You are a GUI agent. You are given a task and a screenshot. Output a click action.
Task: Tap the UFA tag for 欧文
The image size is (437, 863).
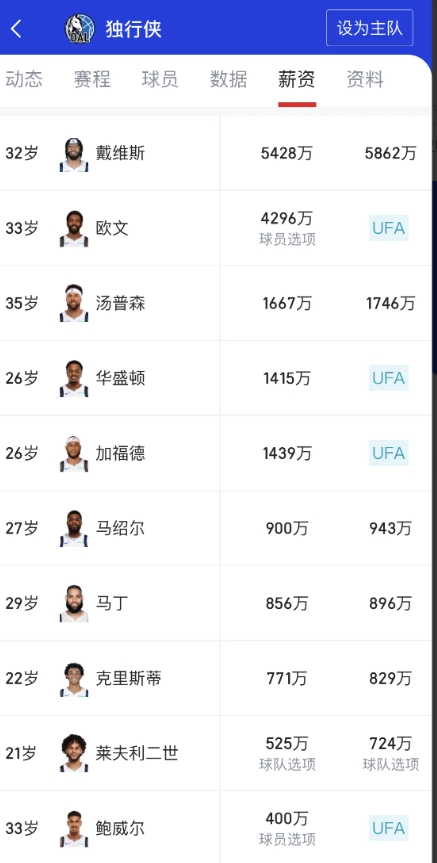click(x=389, y=228)
